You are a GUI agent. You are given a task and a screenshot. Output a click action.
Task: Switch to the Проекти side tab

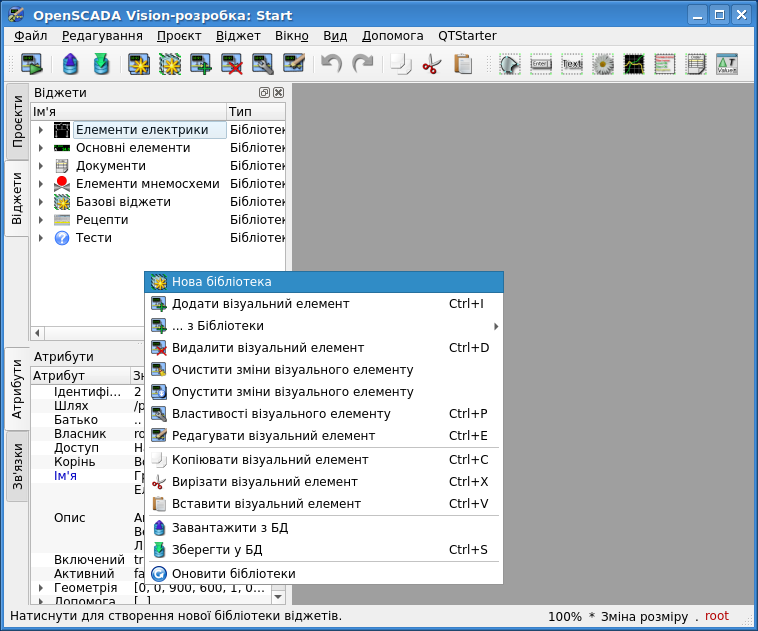pyautogui.click(x=17, y=122)
